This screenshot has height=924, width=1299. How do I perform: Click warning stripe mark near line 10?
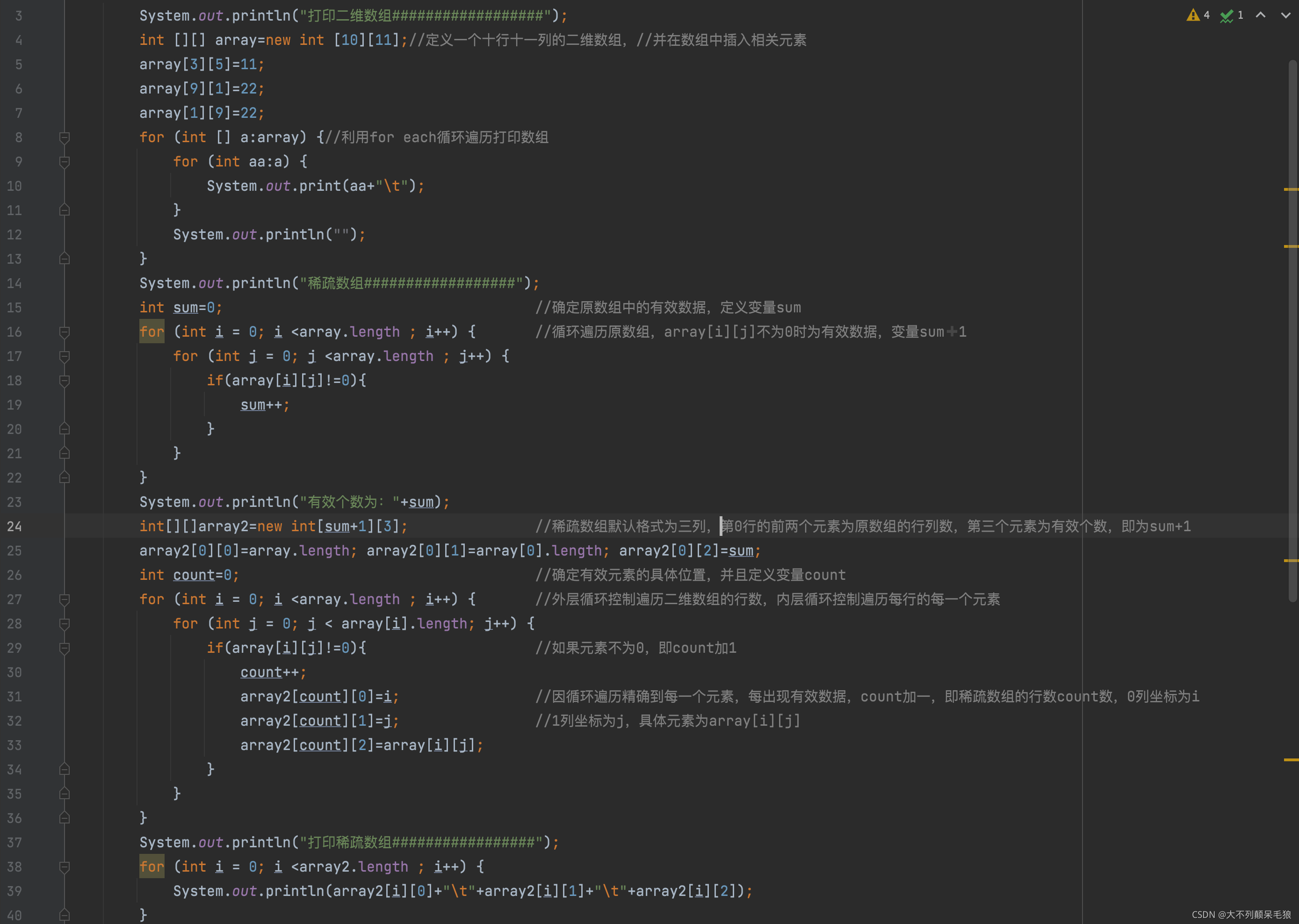(1291, 189)
